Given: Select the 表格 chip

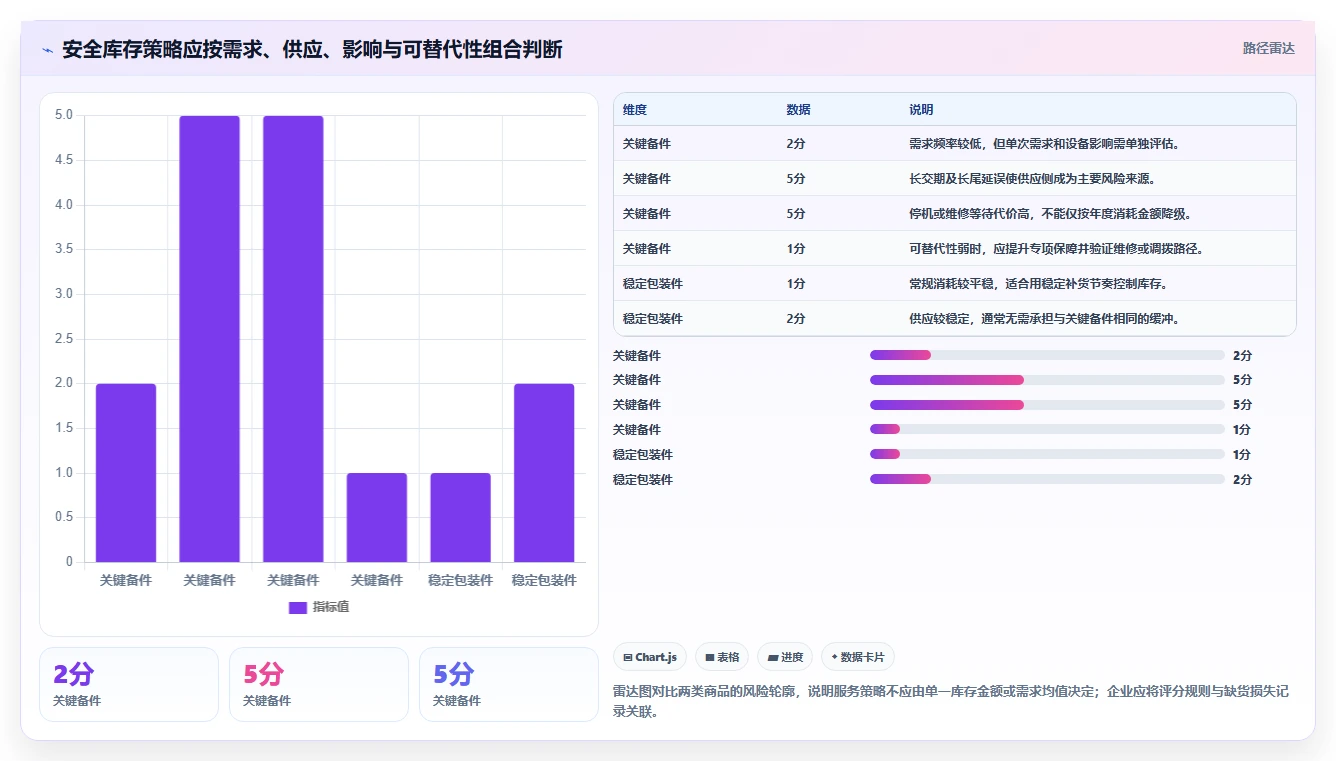Looking at the screenshot, I should click(722, 657).
